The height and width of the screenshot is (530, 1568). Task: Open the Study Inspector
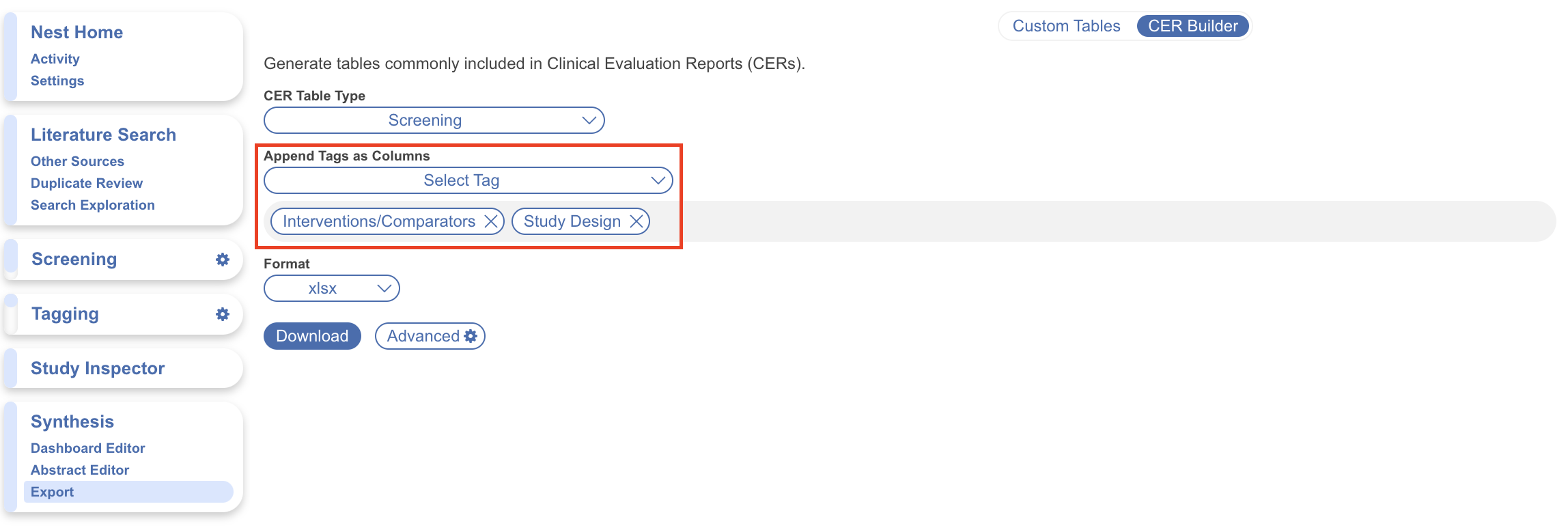[98, 368]
